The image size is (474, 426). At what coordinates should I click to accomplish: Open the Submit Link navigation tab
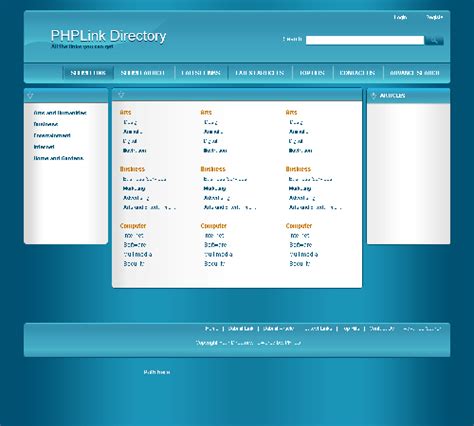[88, 73]
